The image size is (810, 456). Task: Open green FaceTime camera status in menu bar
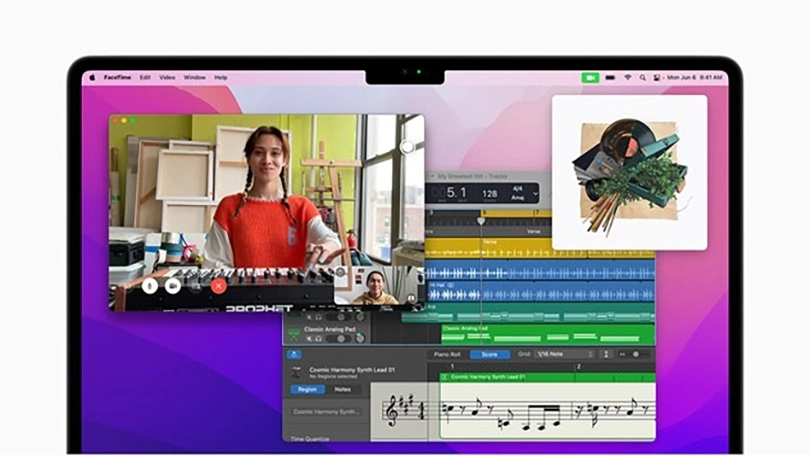[x=590, y=77]
